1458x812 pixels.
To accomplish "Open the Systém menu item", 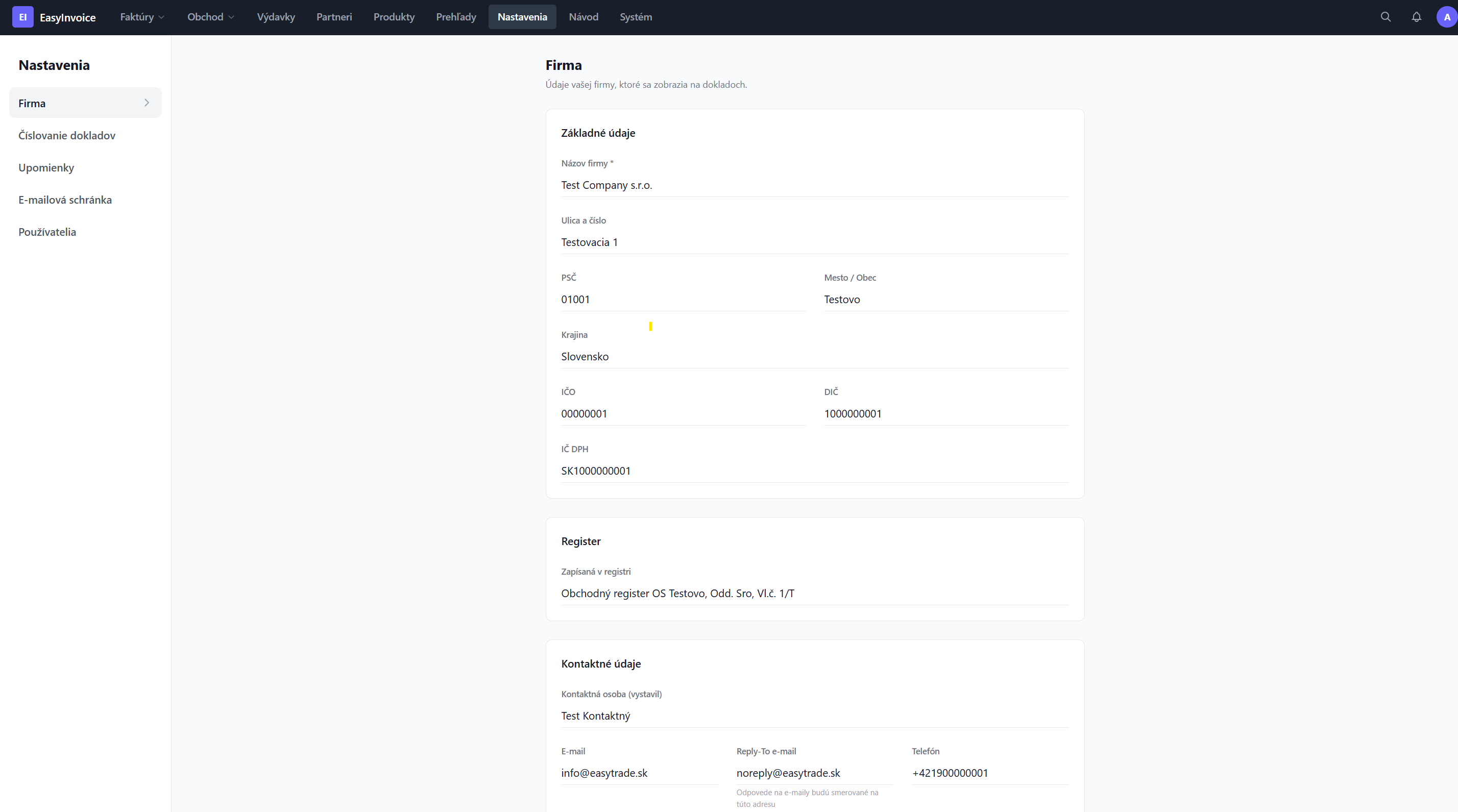I will [x=636, y=17].
